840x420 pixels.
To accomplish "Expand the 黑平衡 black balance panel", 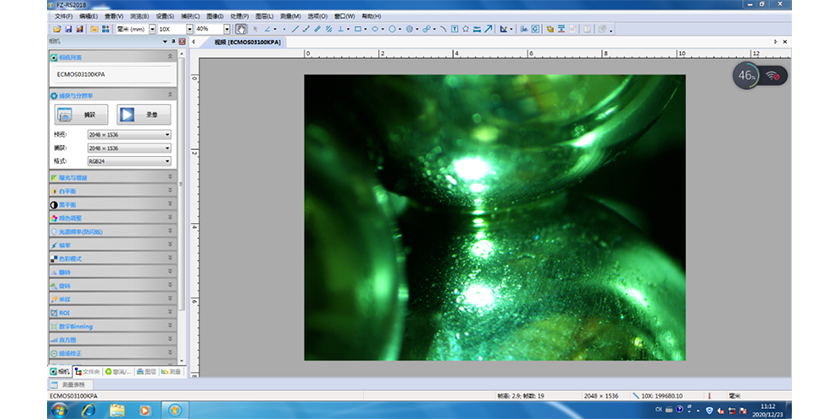I will (x=112, y=205).
